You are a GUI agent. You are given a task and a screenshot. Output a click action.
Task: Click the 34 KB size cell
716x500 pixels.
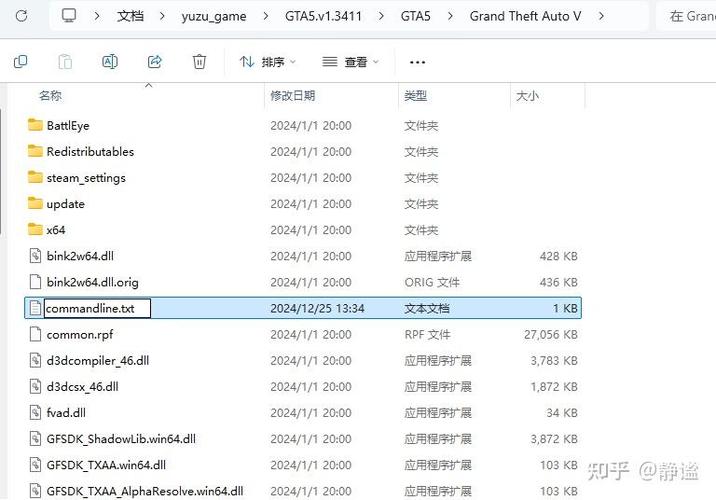click(x=562, y=413)
